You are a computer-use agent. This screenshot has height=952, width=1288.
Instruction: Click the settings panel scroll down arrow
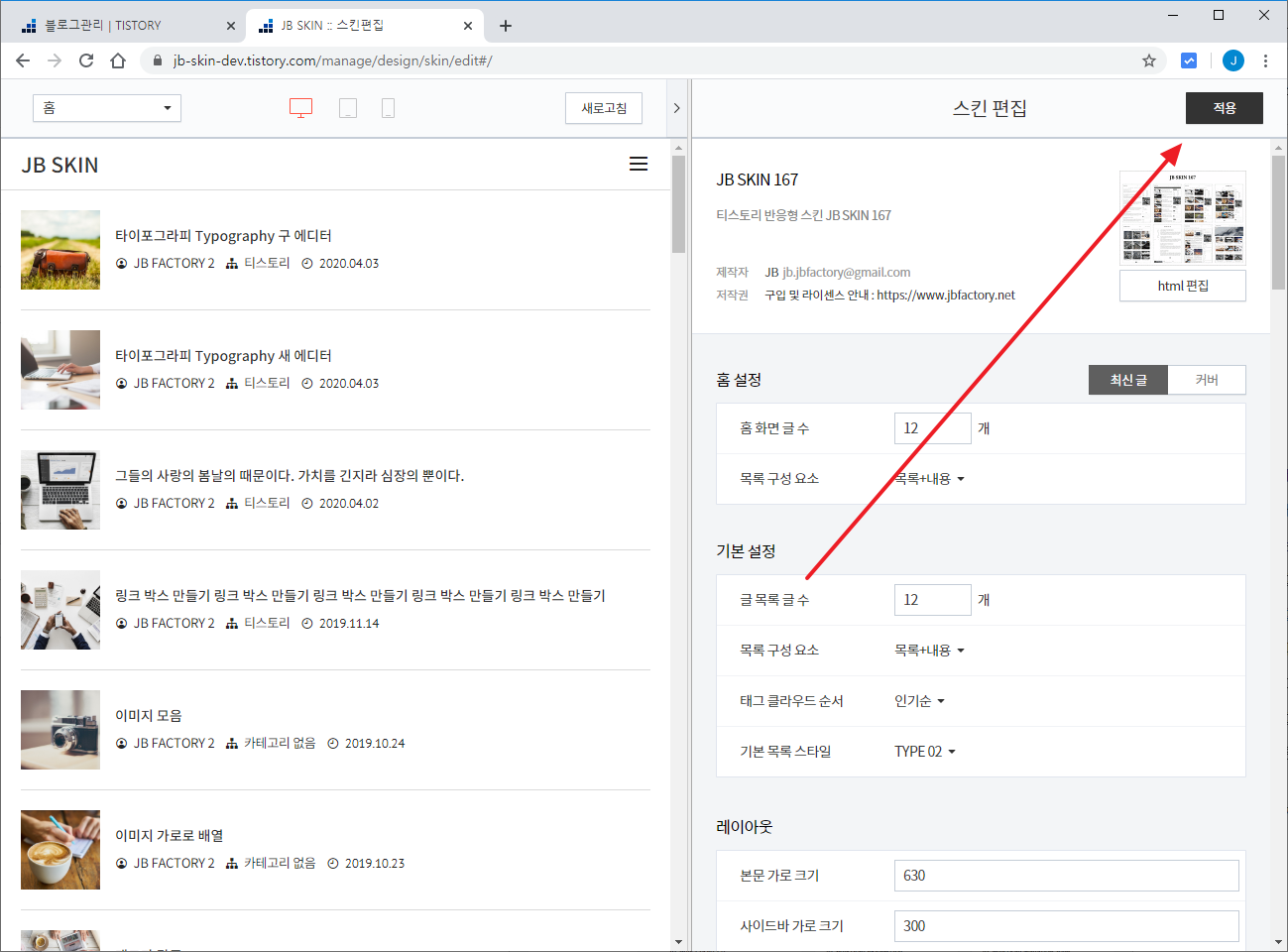point(1279,942)
